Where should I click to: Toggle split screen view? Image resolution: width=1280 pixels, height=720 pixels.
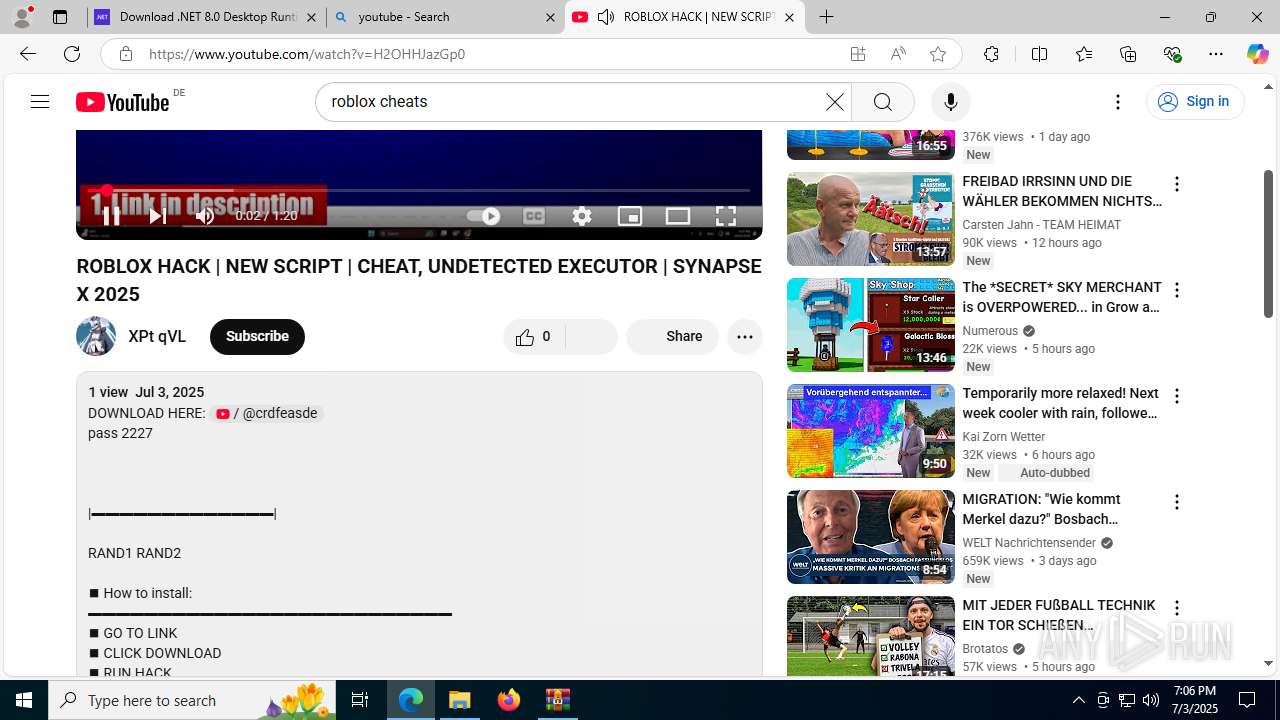coord(1039,54)
